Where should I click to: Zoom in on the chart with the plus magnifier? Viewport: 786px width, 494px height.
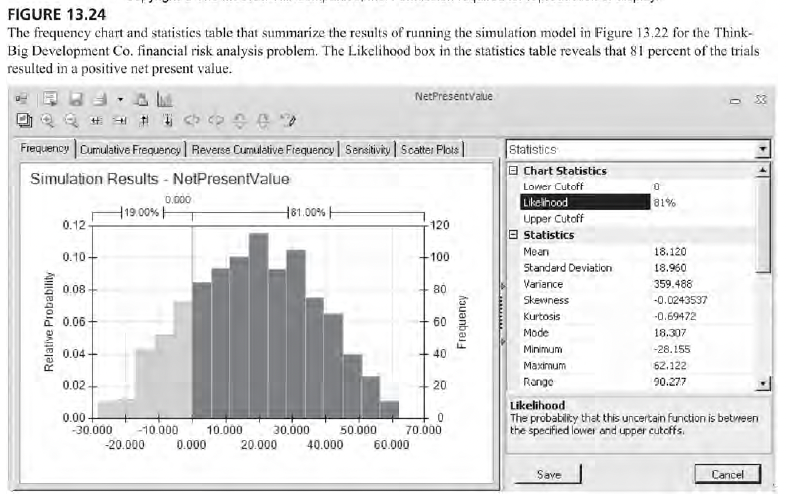[48, 120]
